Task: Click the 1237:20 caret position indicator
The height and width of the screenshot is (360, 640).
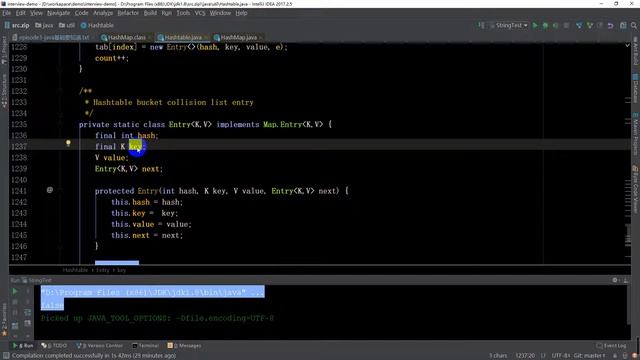Action: click(x=525, y=356)
